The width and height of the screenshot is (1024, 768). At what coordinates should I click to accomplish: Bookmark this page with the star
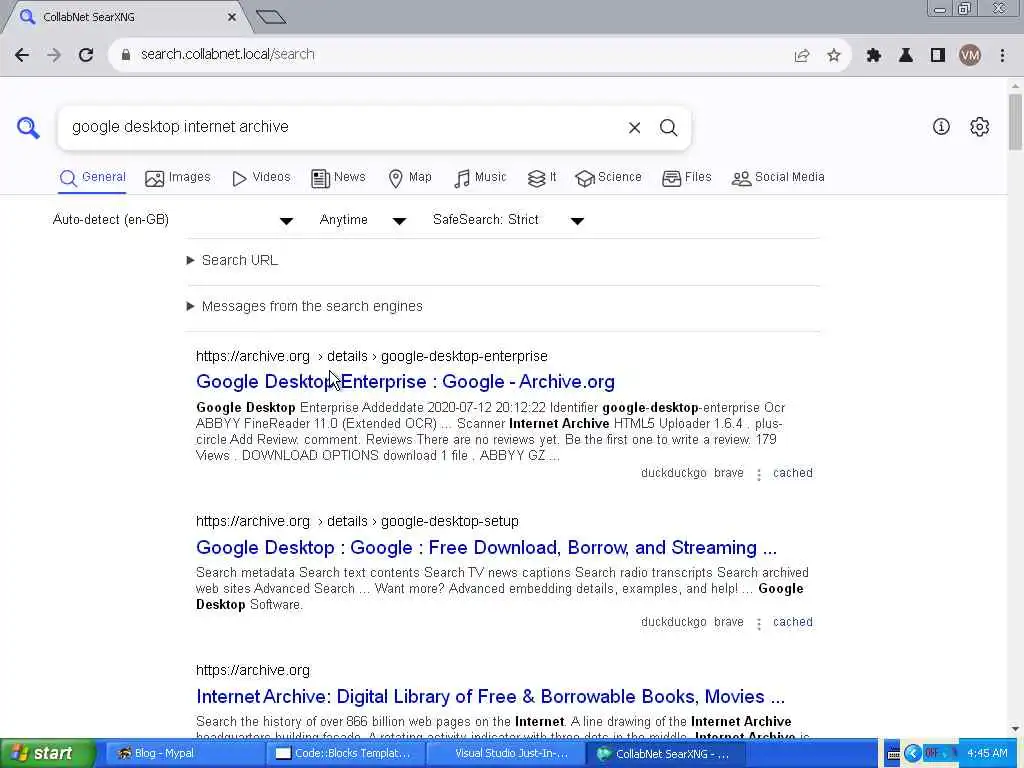834,56
